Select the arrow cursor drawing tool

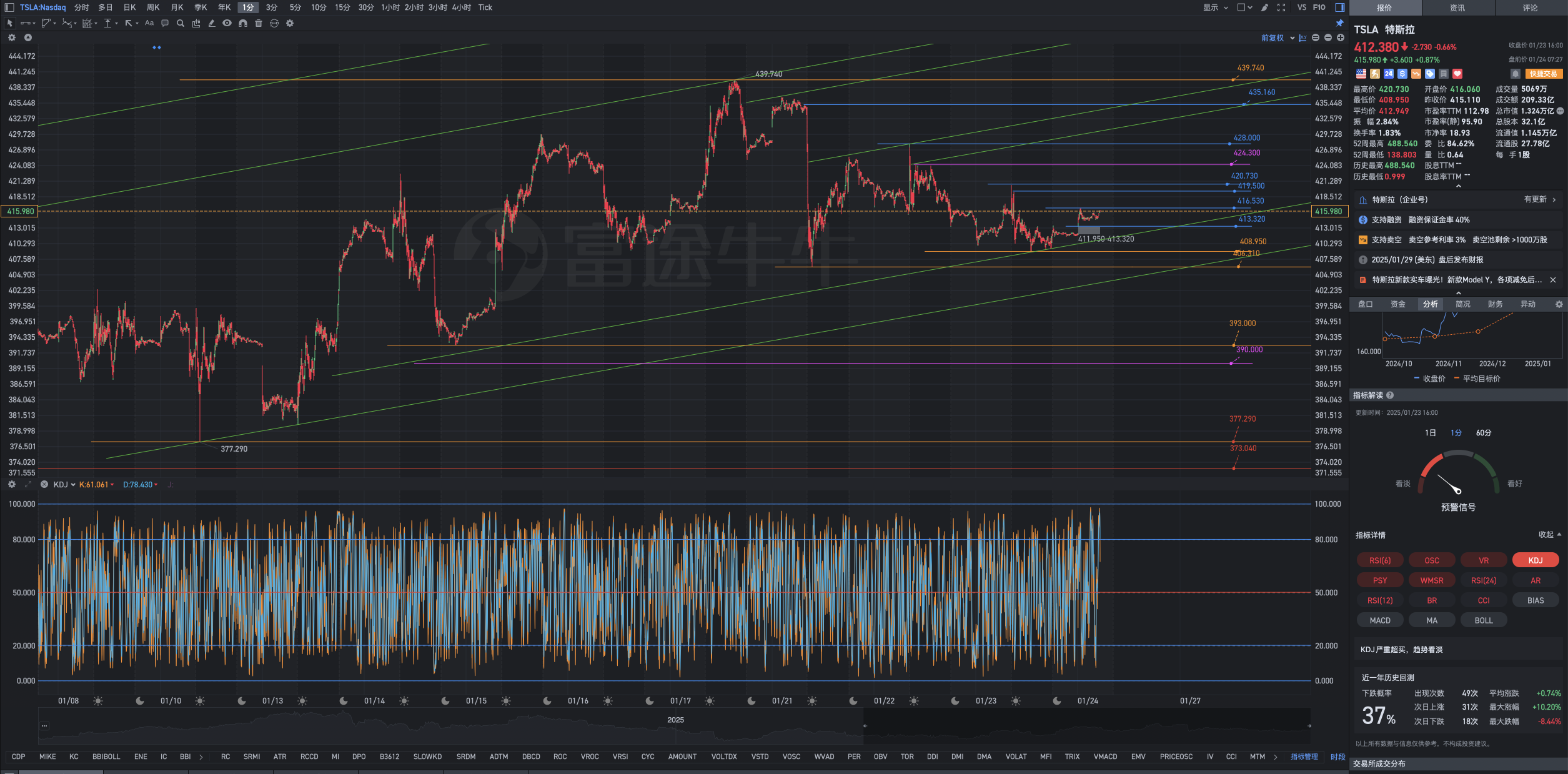[x=9, y=23]
